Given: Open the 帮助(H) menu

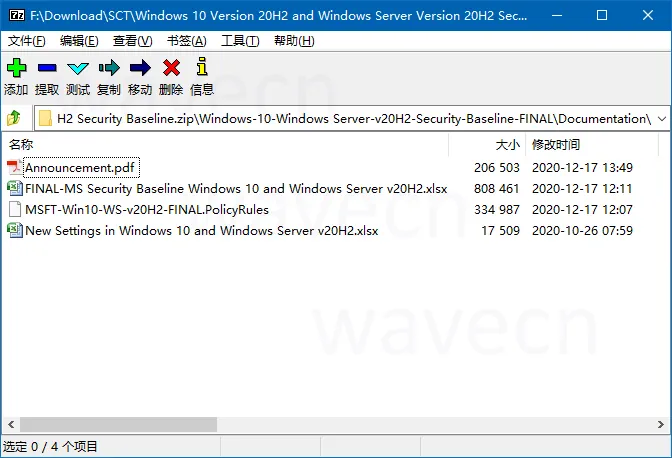Looking at the screenshot, I should (294, 41).
